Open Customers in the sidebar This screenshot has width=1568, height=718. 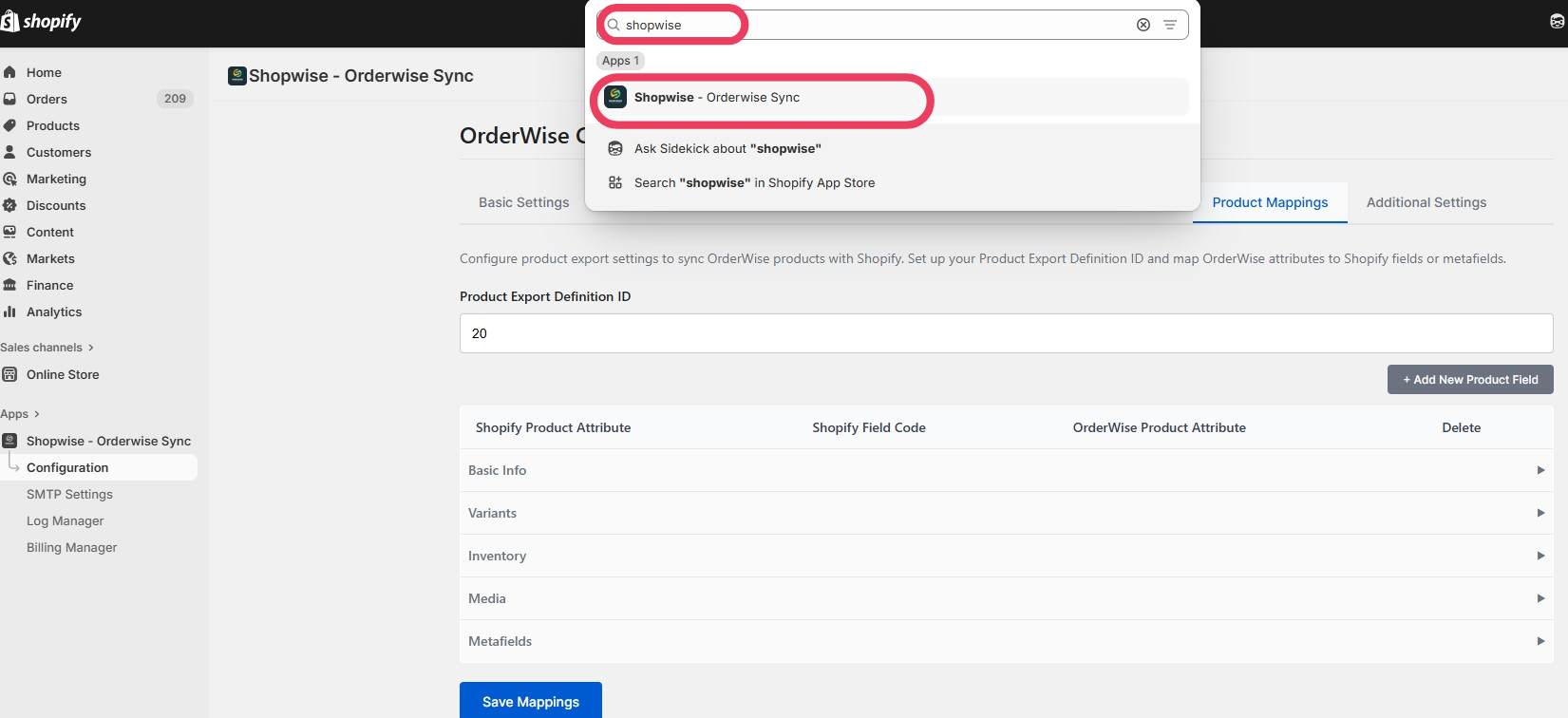tap(59, 152)
